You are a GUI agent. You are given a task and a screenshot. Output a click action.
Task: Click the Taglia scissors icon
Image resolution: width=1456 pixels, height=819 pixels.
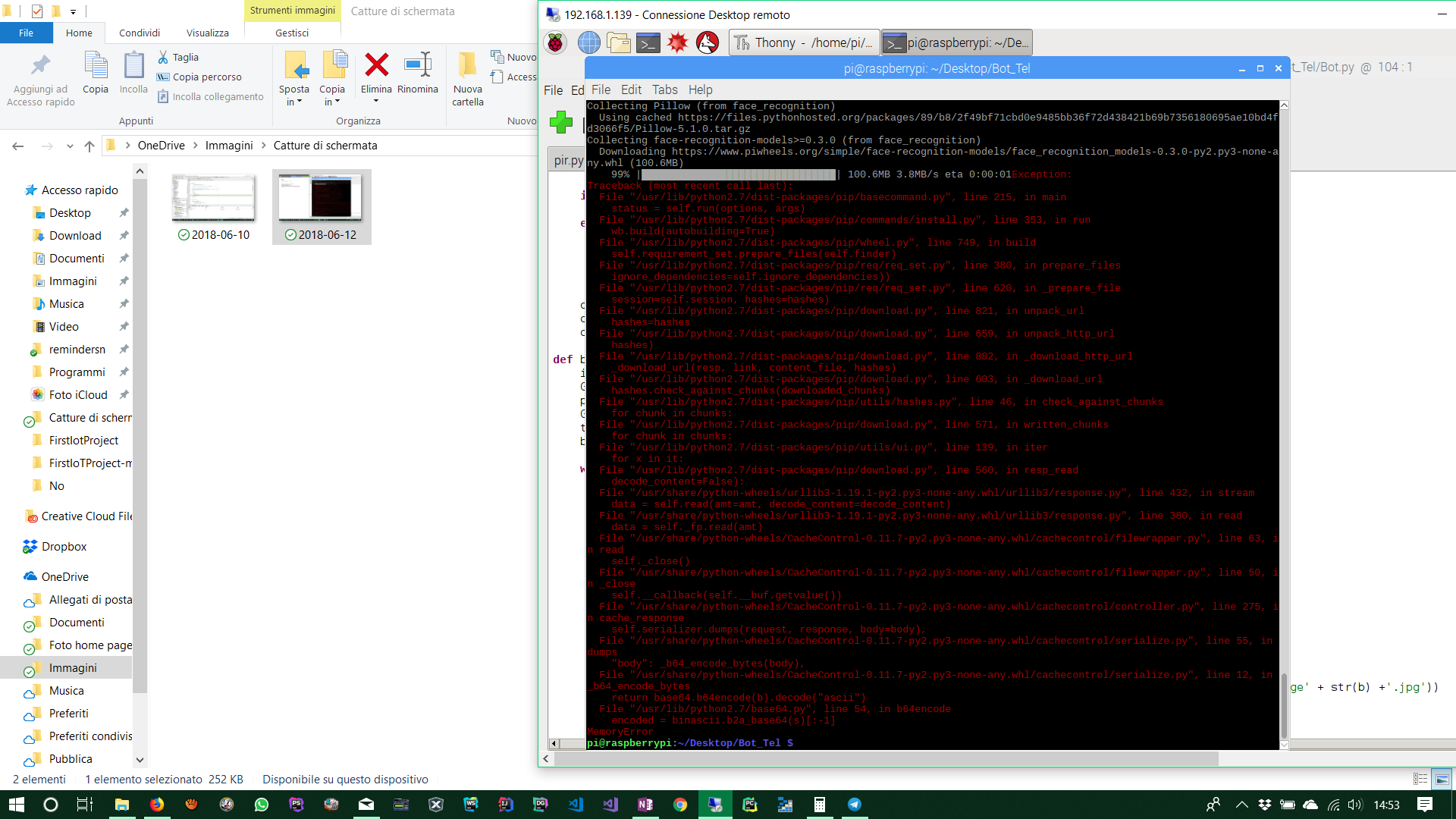[163, 57]
